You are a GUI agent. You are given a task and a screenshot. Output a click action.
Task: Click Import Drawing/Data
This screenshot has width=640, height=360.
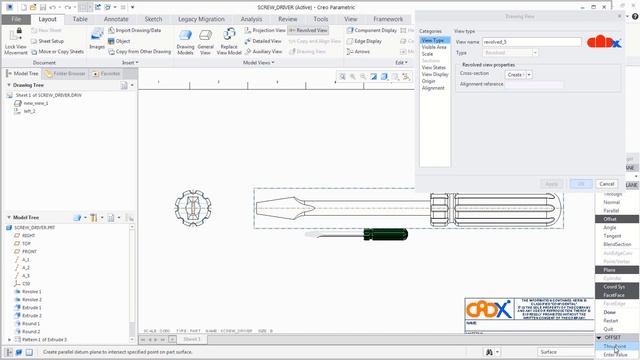(x=135, y=30)
